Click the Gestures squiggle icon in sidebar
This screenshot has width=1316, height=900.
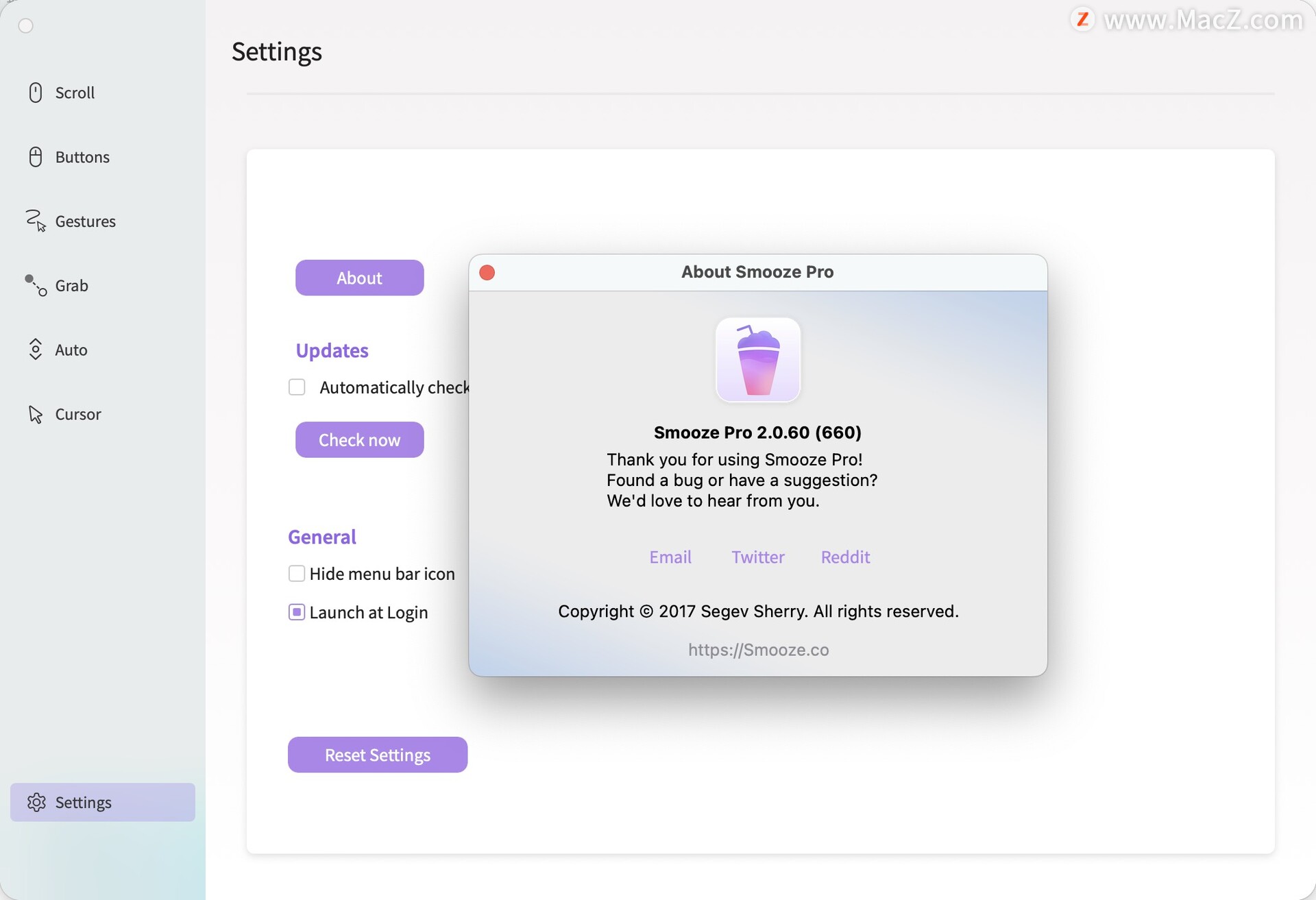point(36,221)
